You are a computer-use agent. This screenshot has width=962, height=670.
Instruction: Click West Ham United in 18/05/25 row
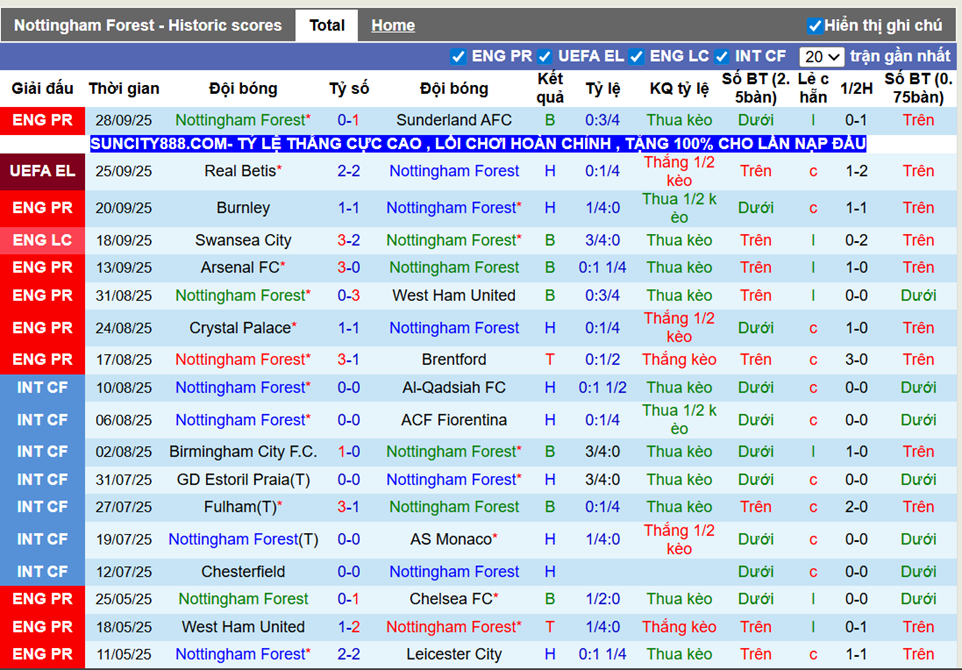(243, 627)
